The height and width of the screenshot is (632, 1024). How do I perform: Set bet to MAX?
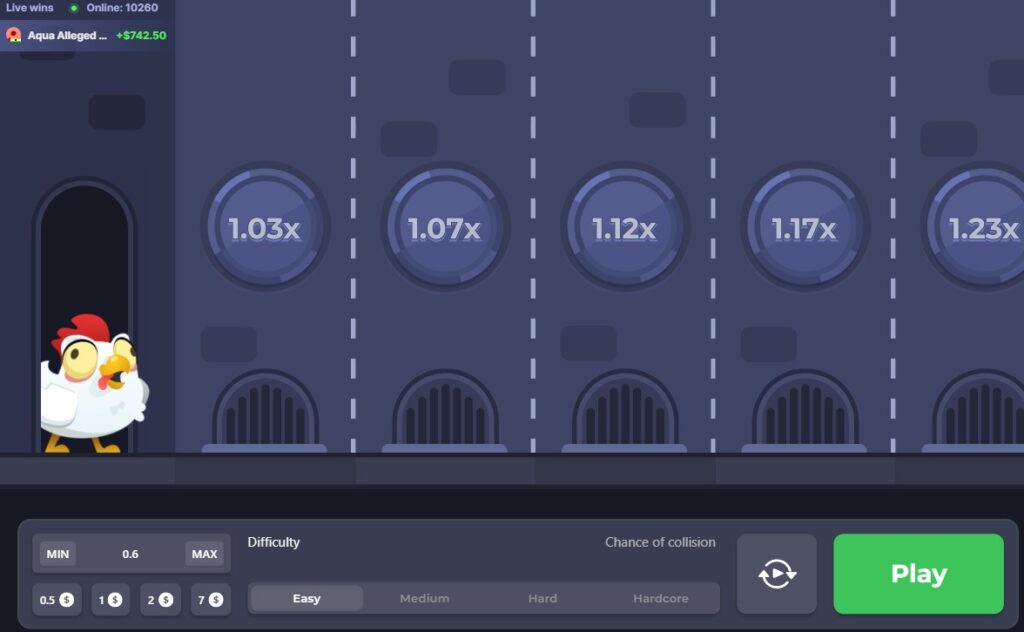pyautogui.click(x=204, y=554)
